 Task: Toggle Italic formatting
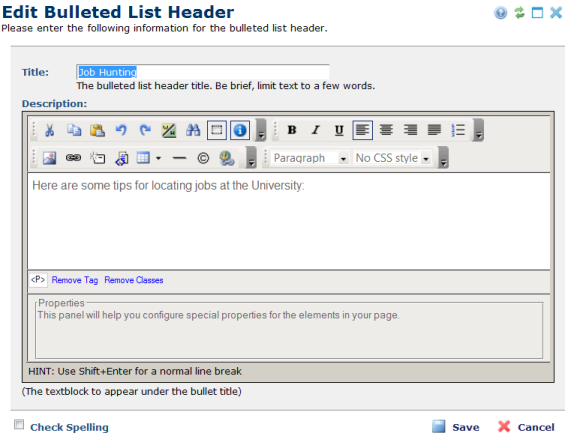[316, 130]
